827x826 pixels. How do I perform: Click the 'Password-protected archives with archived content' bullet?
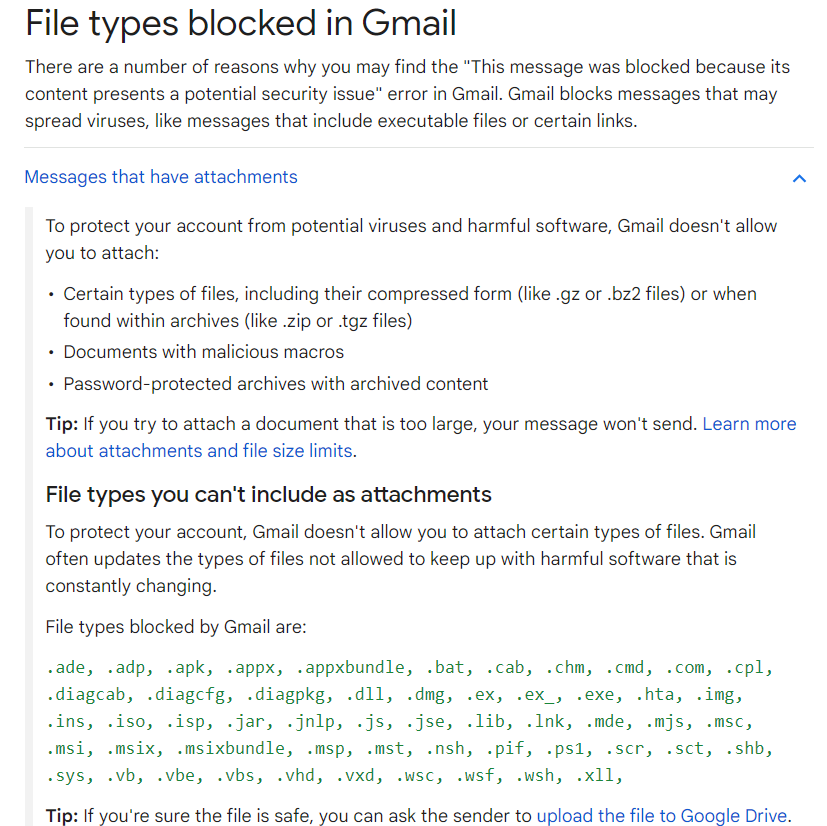(x=275, y=384)
